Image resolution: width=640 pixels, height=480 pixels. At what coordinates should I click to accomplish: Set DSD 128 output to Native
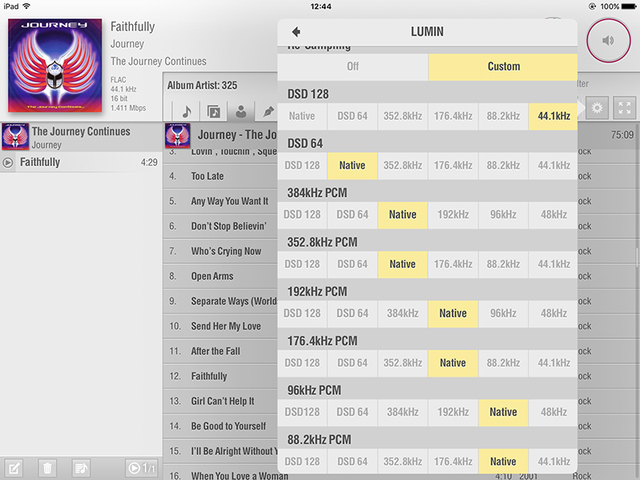302,116
